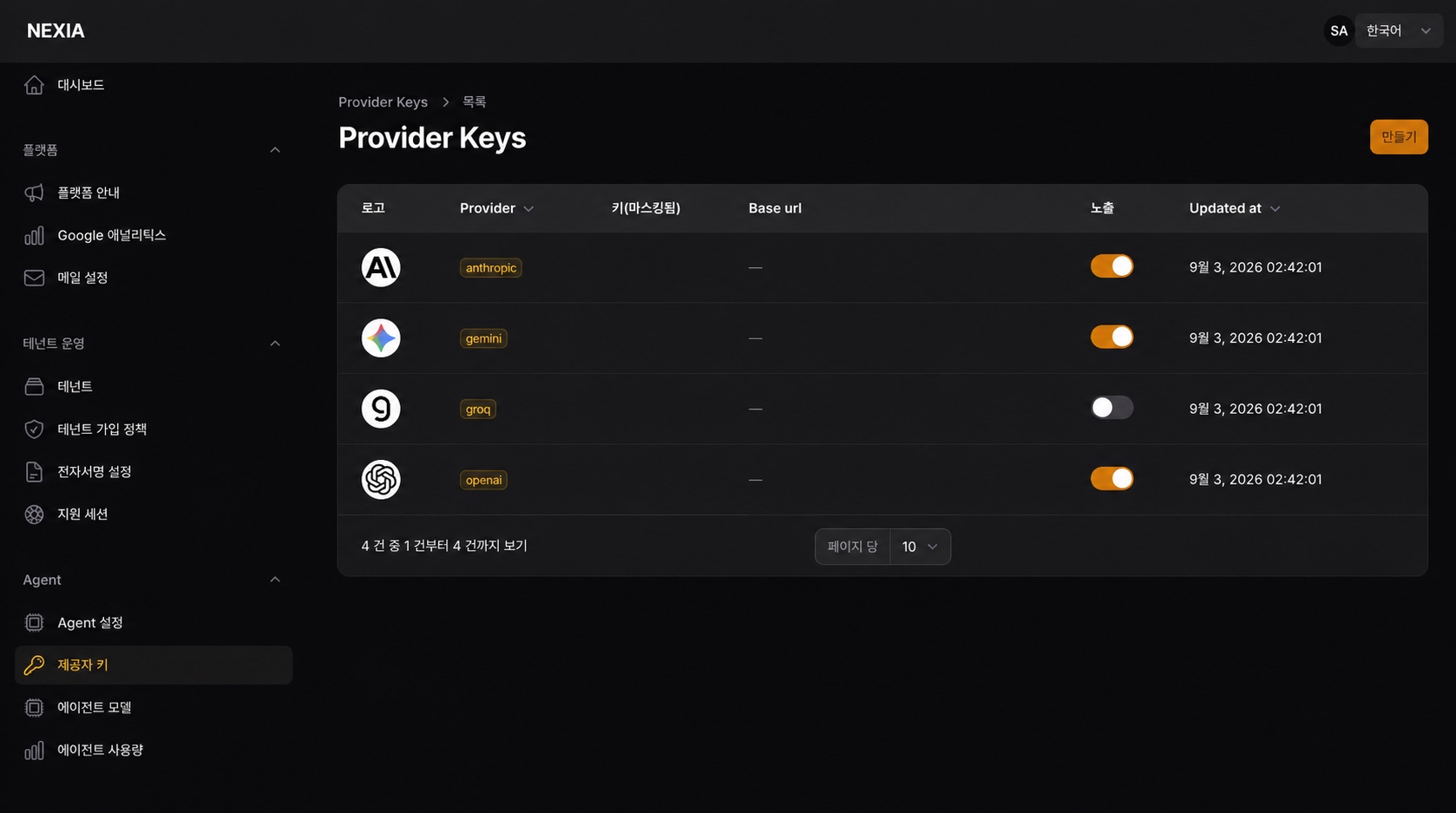Image resolution: width=1456 pixels, height=813 pixels.
Task: Disable exposure toggle for anthropic
Action: click(1112, 266)
